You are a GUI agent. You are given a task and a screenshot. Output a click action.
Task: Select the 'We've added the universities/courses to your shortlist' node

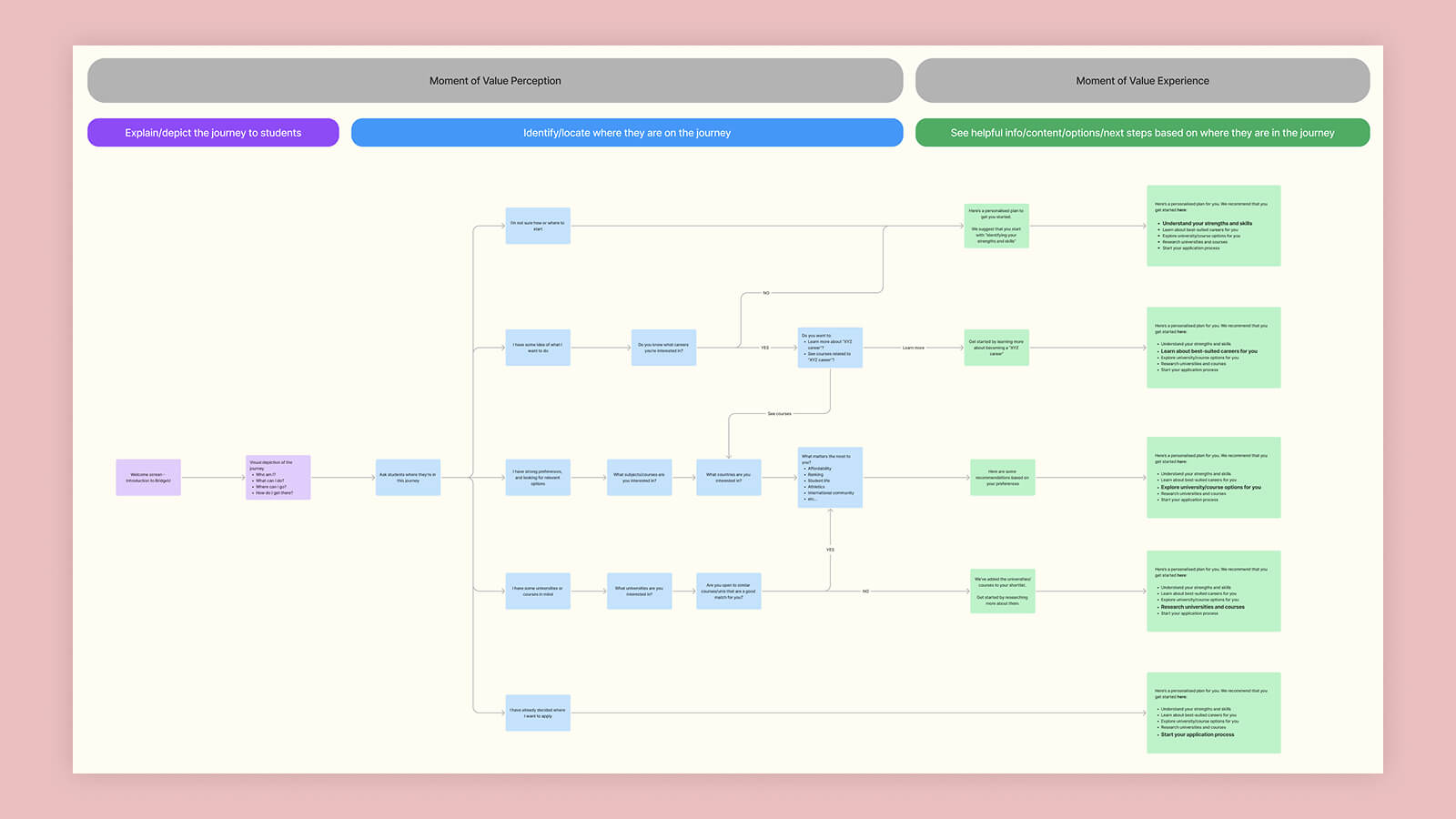coord(1003,591)
